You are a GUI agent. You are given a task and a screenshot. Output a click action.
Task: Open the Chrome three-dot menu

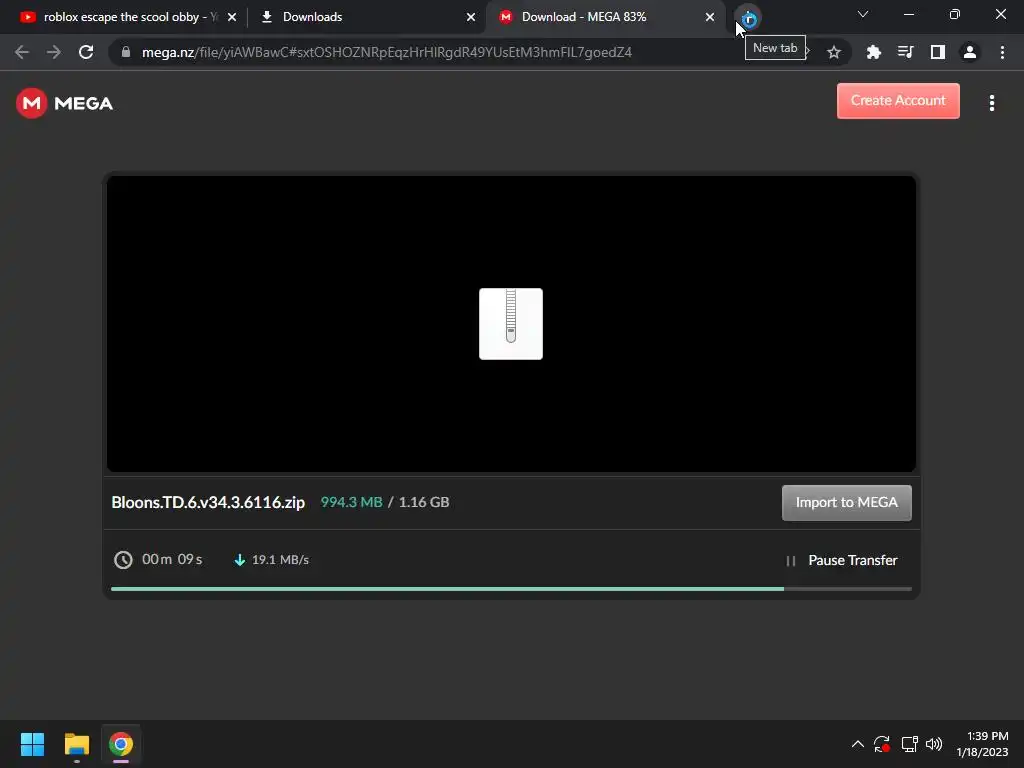tap(1002, 52)
